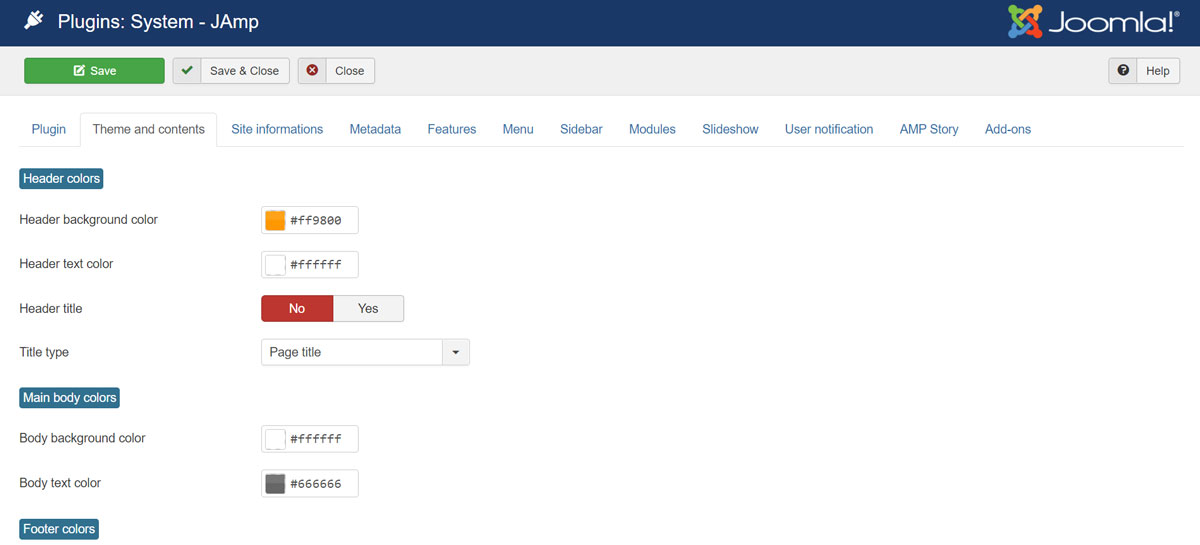Click the Joomla logo
This screenshot has width=1200, height=545.
[1093, 21]
